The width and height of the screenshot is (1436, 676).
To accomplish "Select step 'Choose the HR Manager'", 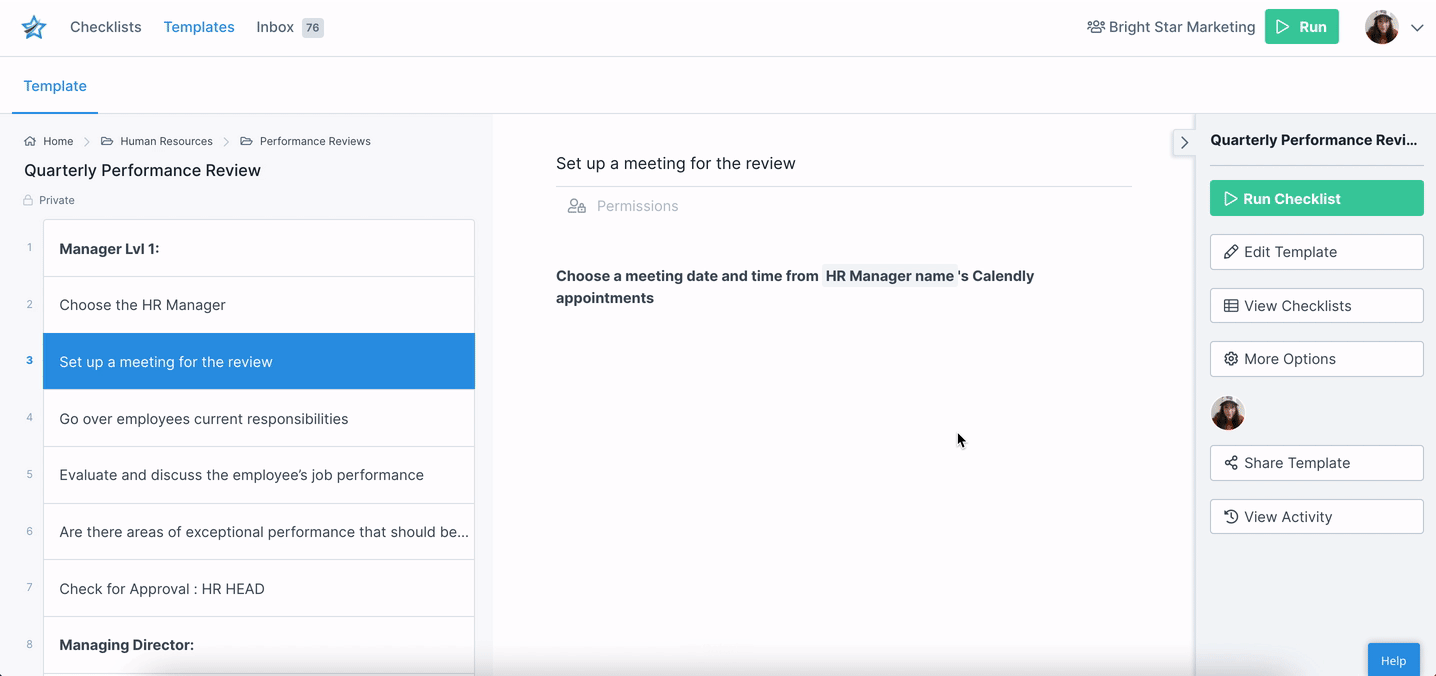I will [x=258, y=305].
